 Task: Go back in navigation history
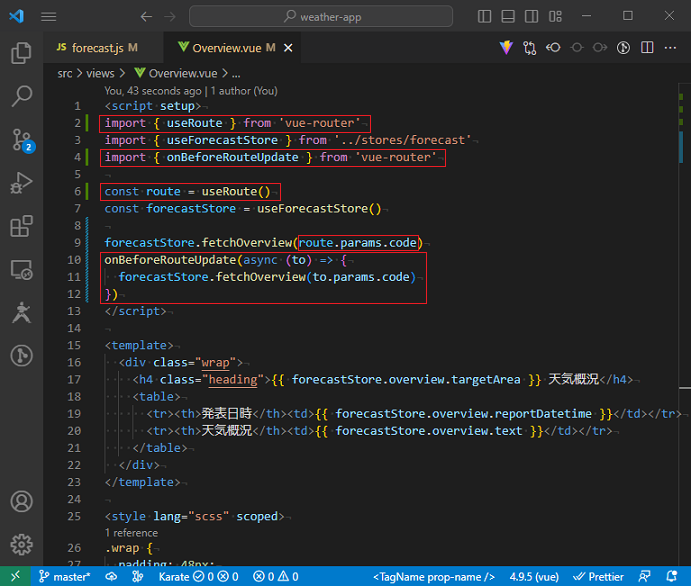point(146,17)
